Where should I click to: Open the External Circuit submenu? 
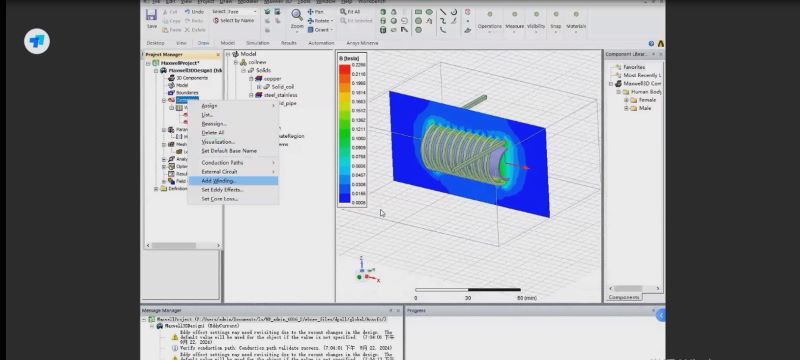(233, 172)
